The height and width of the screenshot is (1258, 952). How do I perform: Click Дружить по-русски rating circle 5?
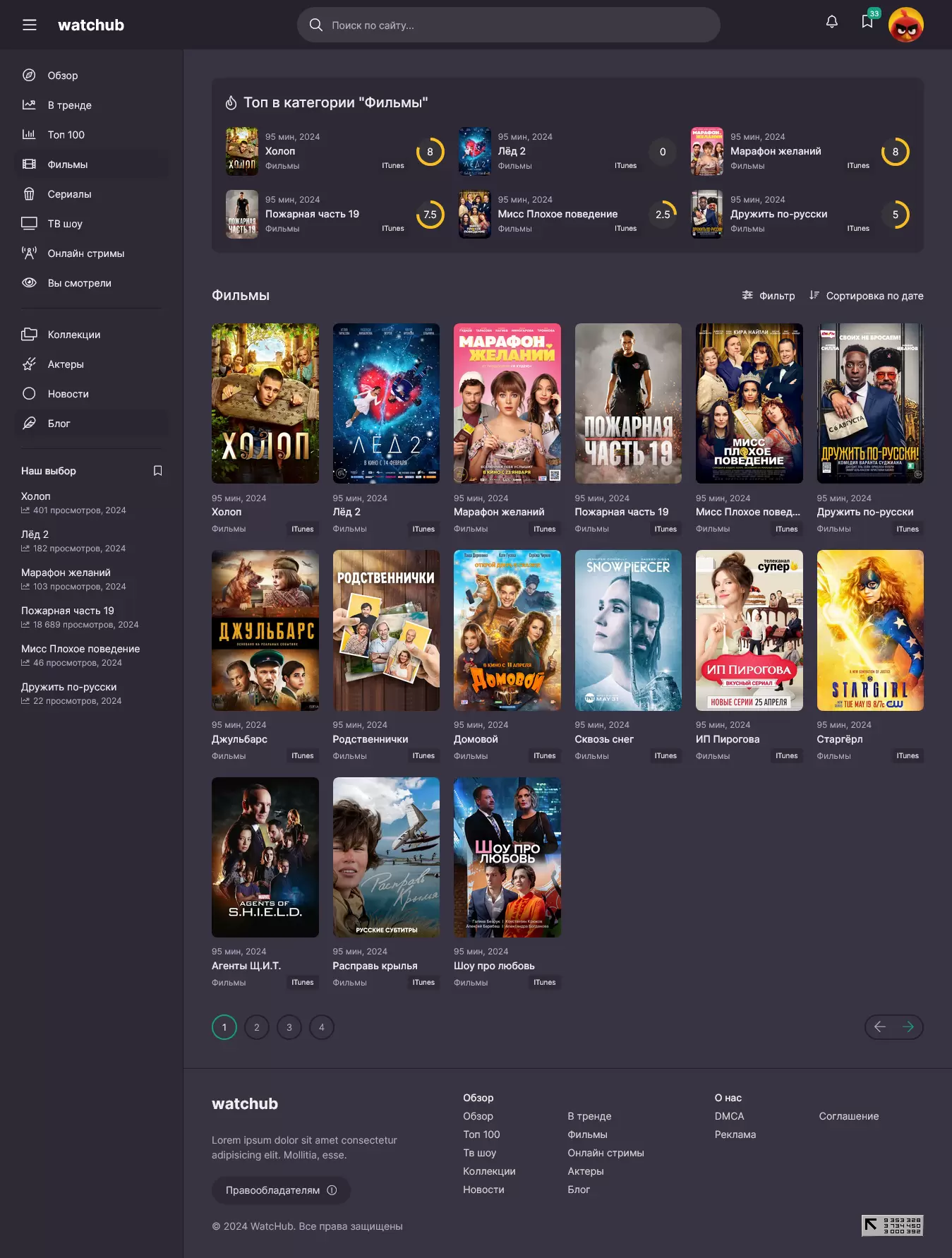click(x=896, y=215)
